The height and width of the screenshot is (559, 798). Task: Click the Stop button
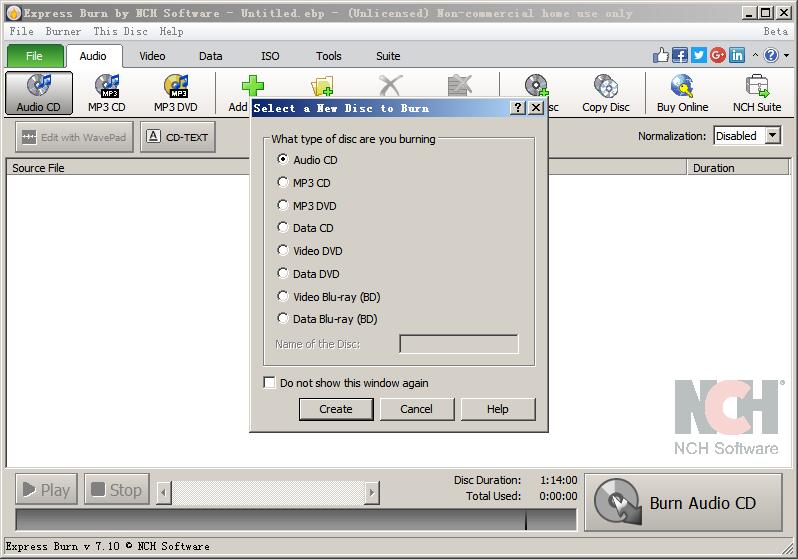tap(117, 489)
